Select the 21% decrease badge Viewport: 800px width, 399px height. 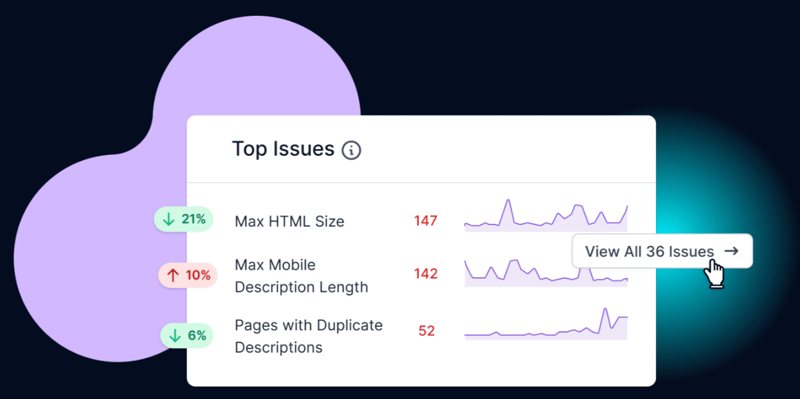(184, 219)
